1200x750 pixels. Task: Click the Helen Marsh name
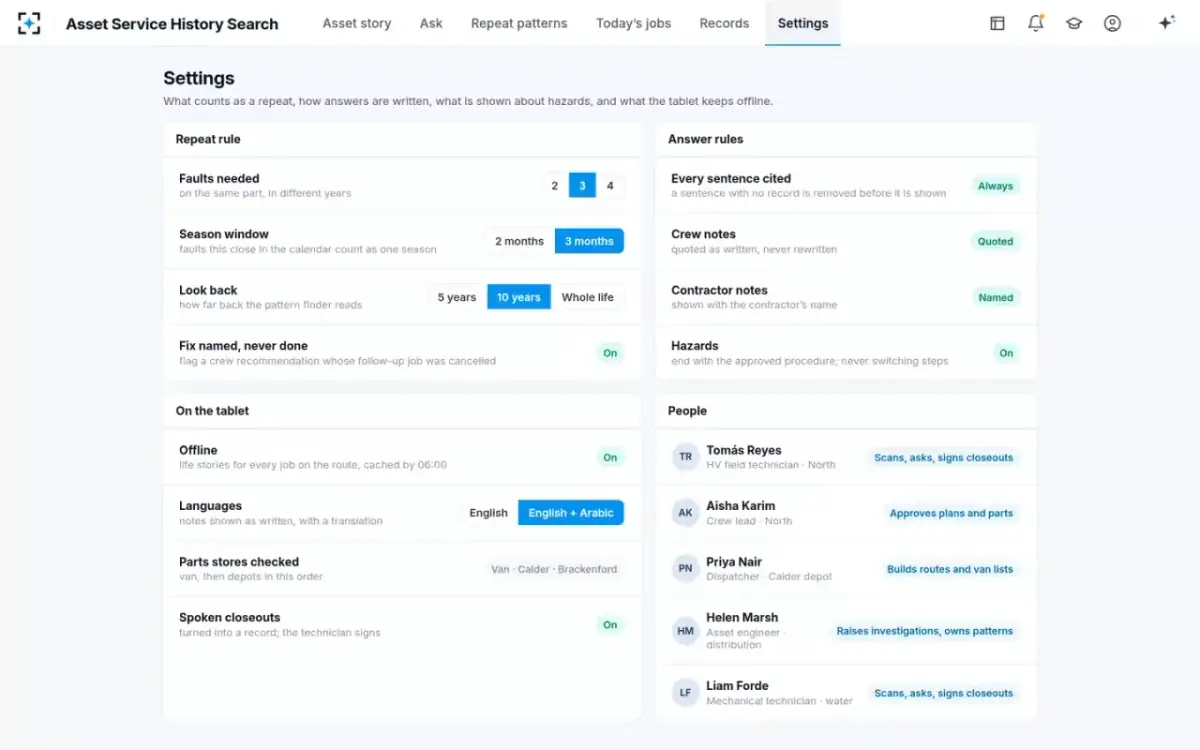(x=742, y=618)
